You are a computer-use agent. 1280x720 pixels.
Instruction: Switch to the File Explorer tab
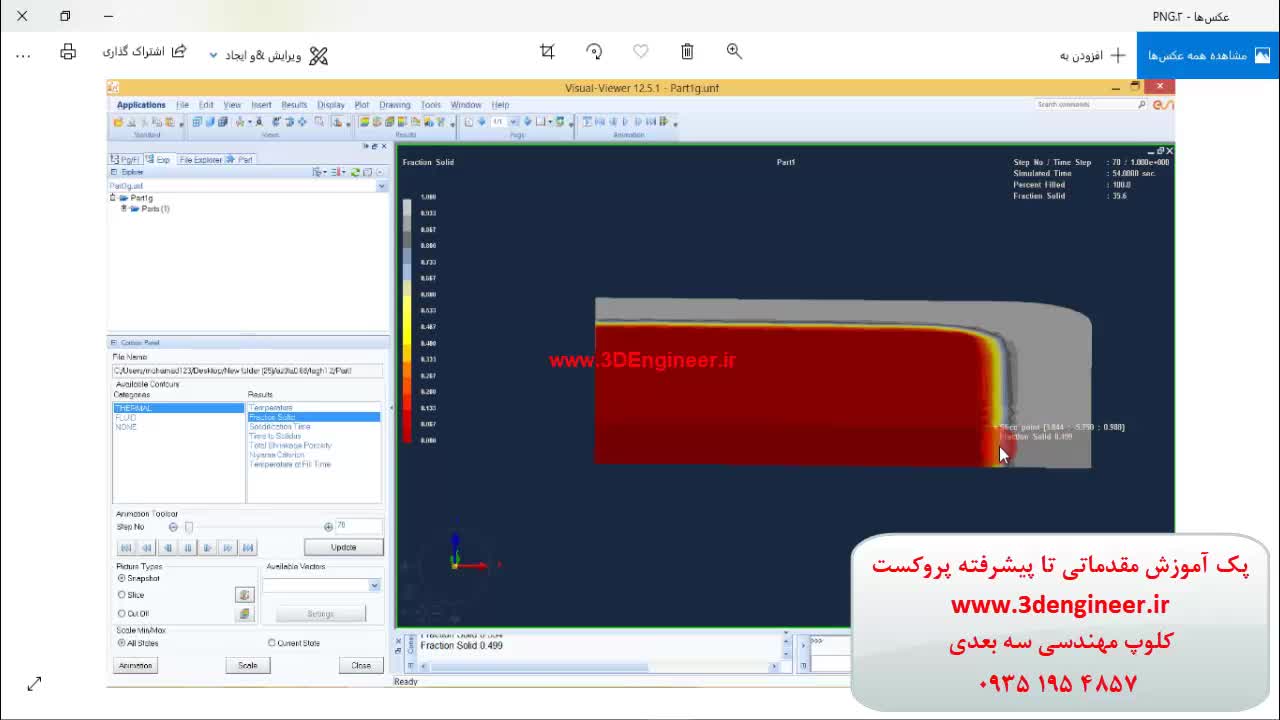(x=200, y=160)
